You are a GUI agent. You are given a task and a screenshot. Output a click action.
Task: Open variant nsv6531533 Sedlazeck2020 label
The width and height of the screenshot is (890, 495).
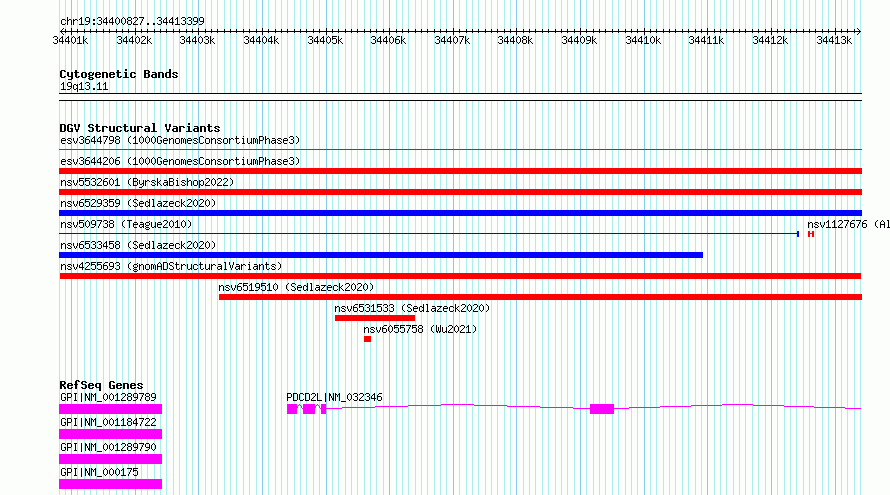[x=412, y=308]
